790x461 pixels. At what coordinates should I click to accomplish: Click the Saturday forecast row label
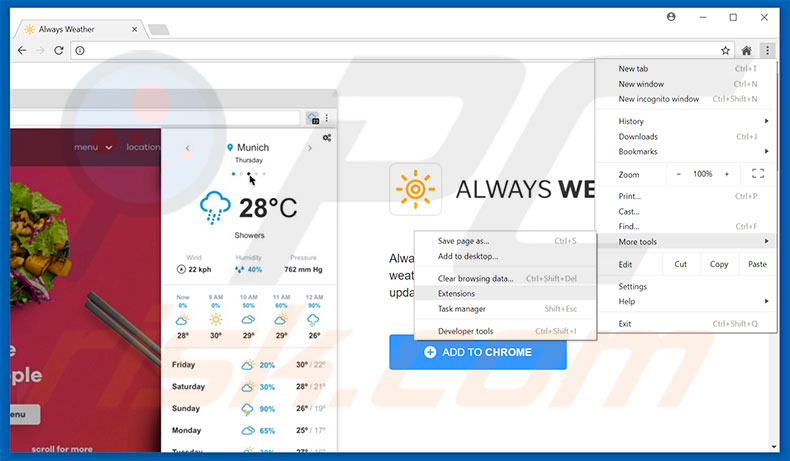[x=188, y=386]
